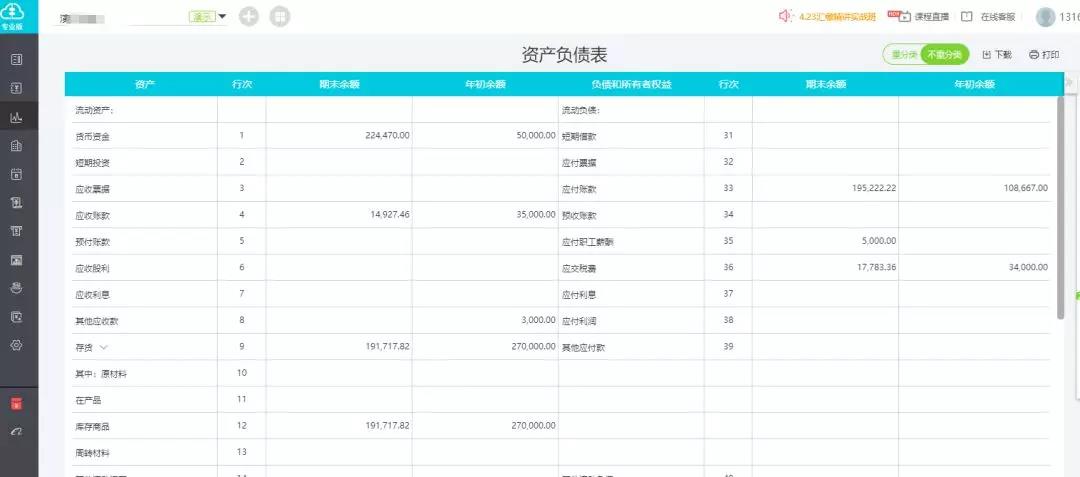Click the 应交税费 row label
Screen dimensions: 1080x477
pyautogui.click(x=579, y=268)
